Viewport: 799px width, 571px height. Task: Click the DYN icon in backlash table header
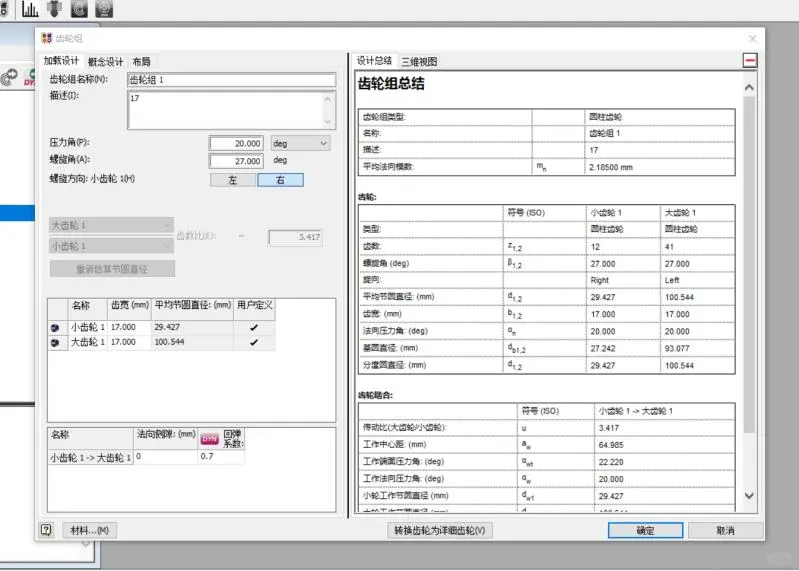209,439
